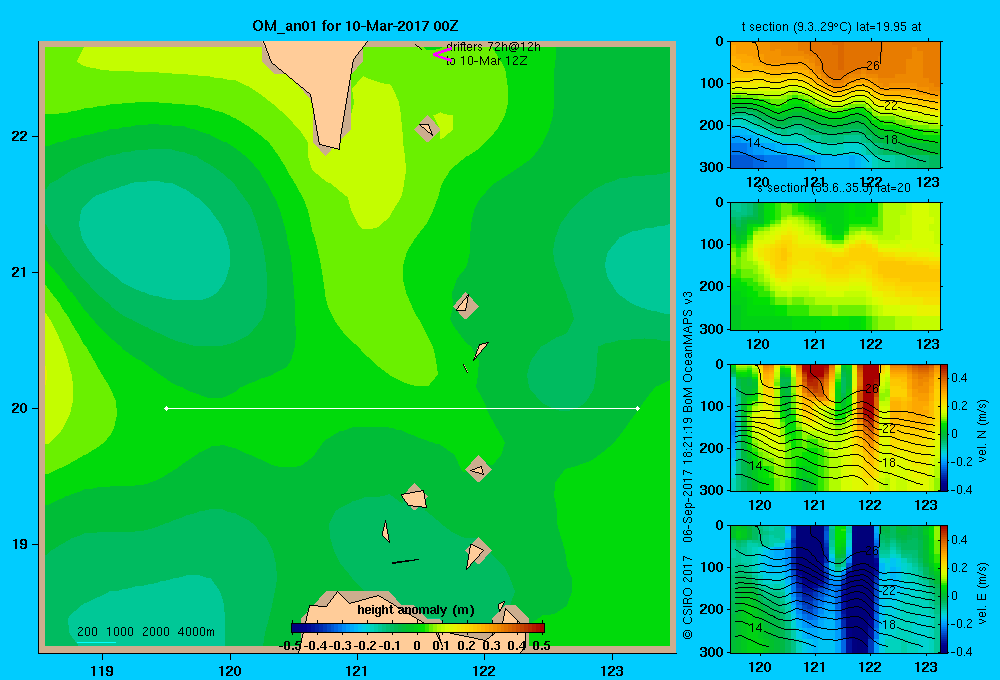Click longitude 119 label on main map axis
This screenshot has width=1000, height=680.
click(x=102, y=670)
